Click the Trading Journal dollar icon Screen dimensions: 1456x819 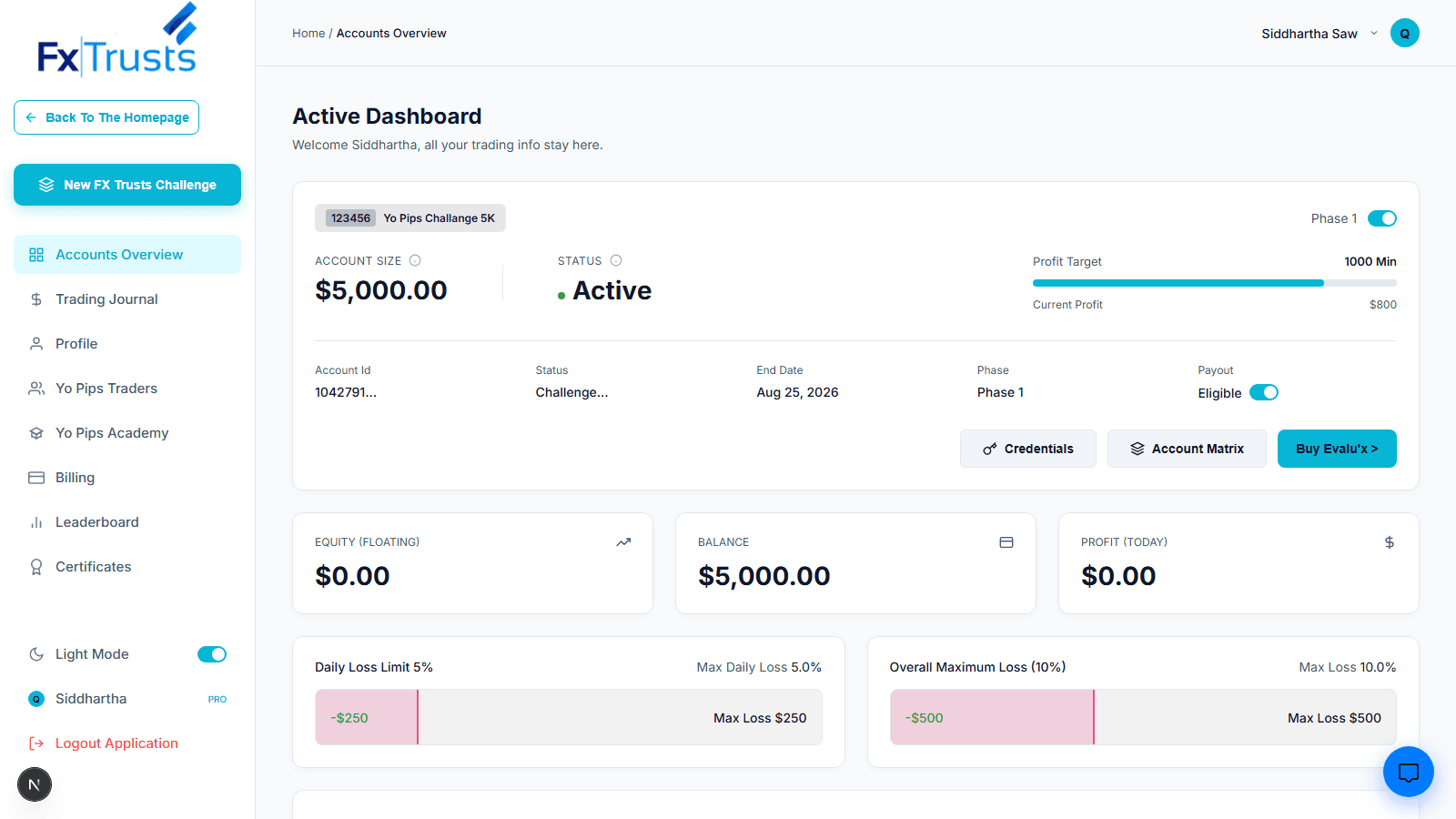[x=36, y=298]
